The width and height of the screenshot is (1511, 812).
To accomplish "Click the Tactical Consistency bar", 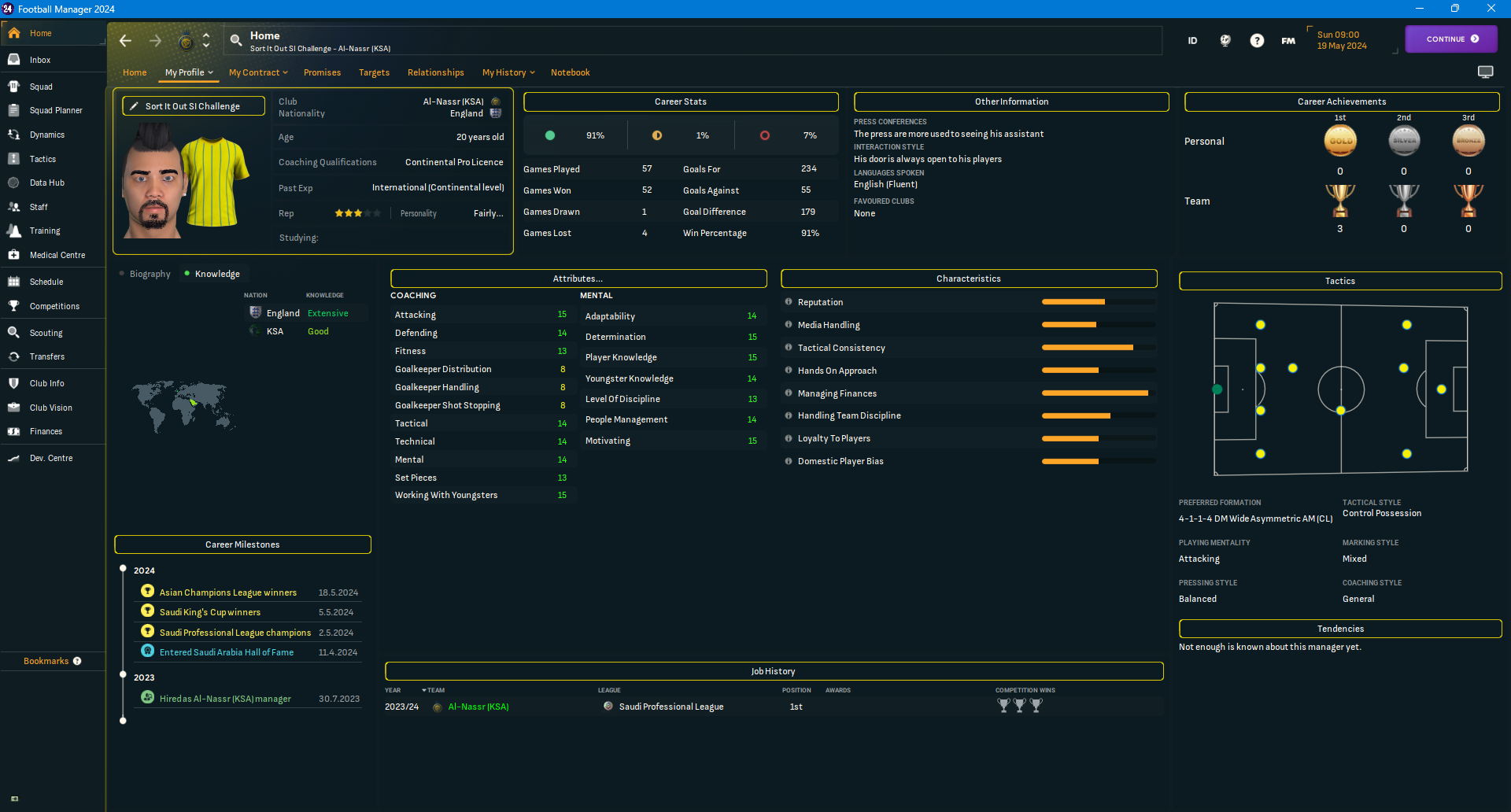I will coord(1099,348).
